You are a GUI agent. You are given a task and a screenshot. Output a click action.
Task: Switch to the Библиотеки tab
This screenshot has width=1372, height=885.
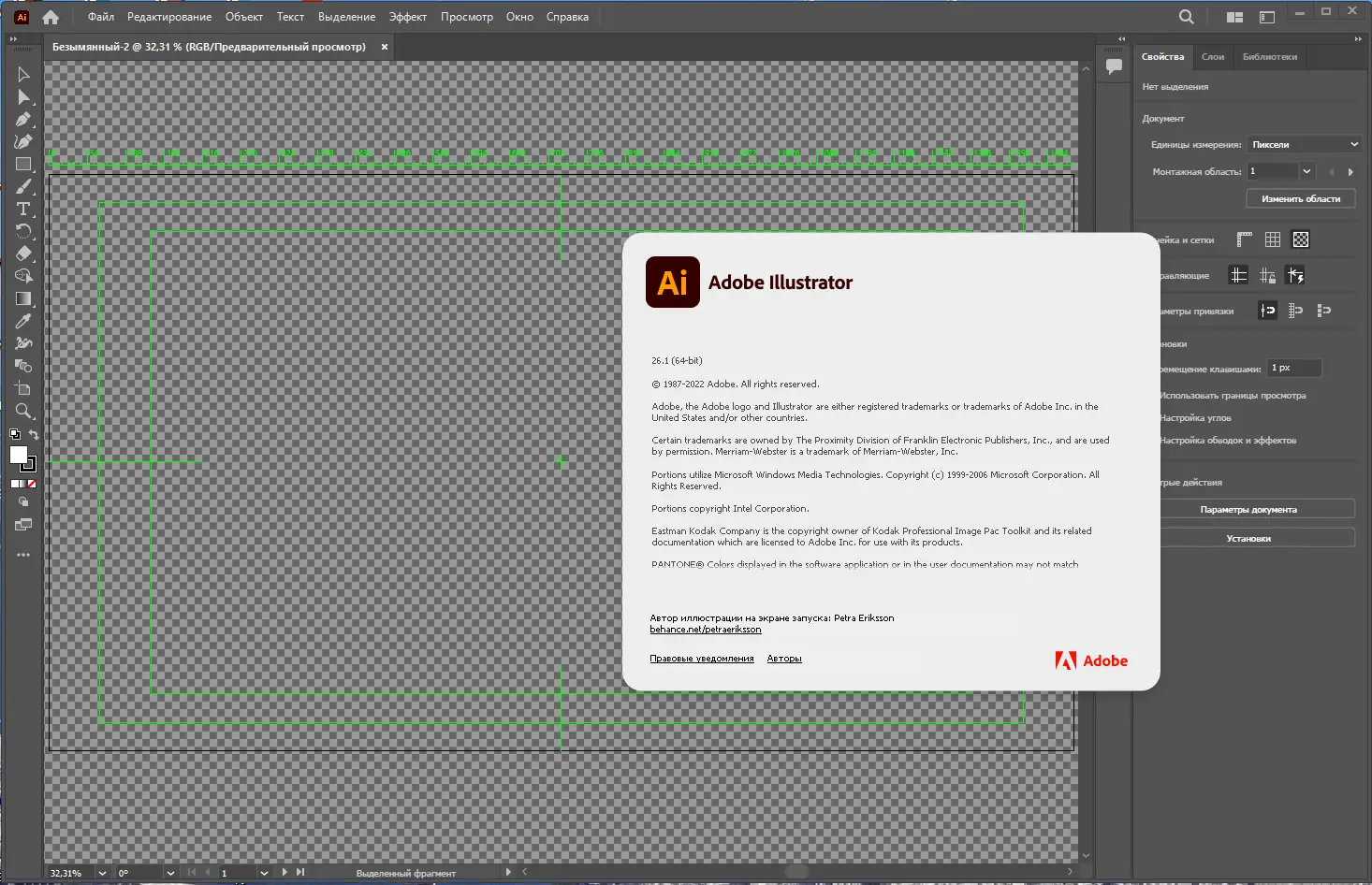click(x=1270, y=57)
